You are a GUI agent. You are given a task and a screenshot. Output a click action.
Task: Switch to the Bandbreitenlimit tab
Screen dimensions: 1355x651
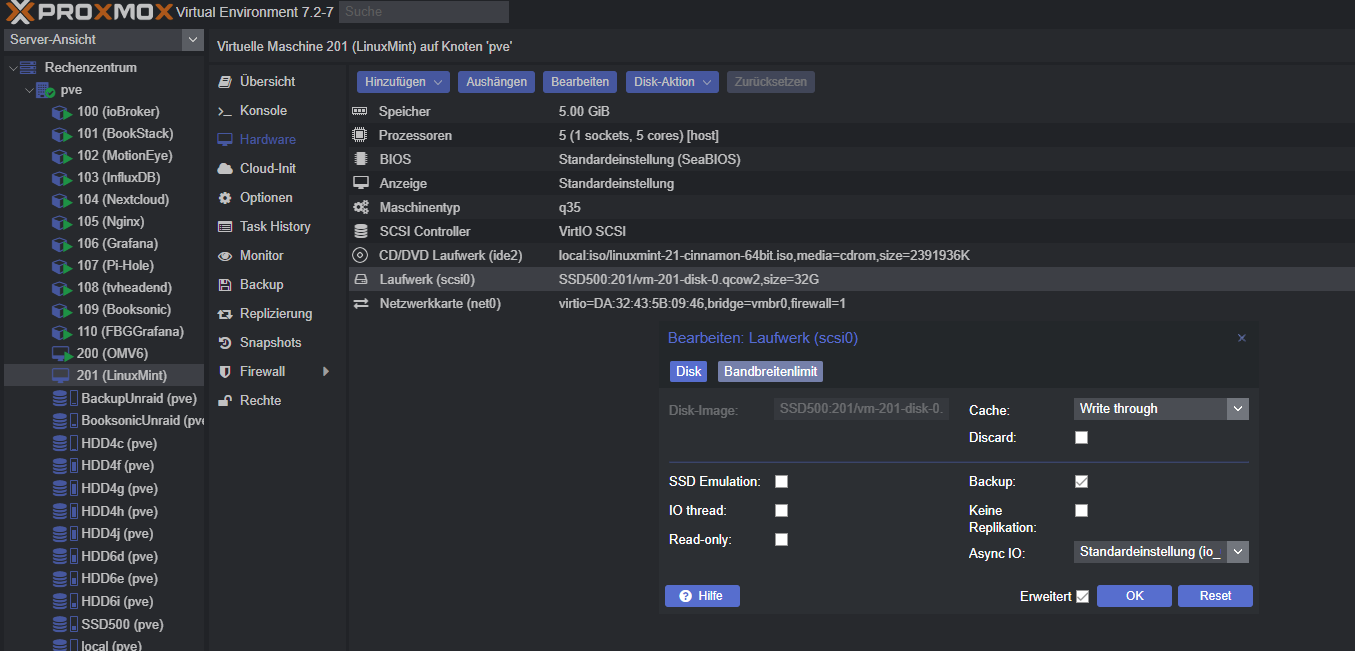[770, 371]
